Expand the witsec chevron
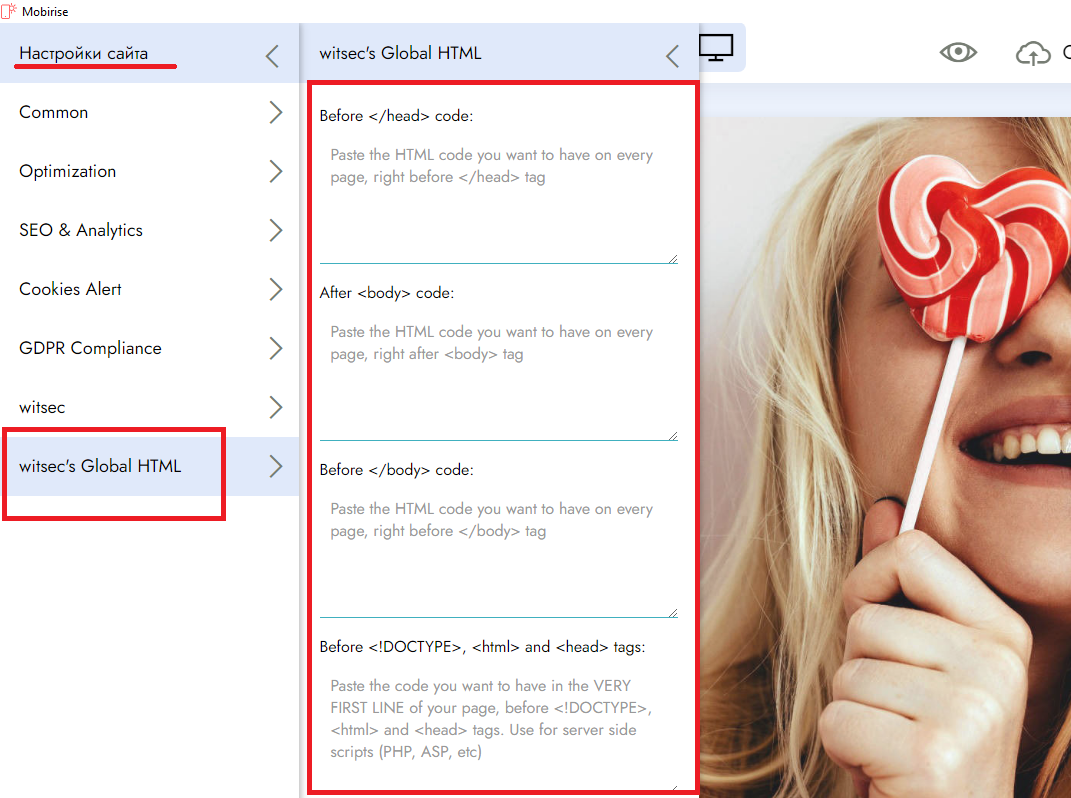Screen dimensions: 1071x798 point(275,407)
